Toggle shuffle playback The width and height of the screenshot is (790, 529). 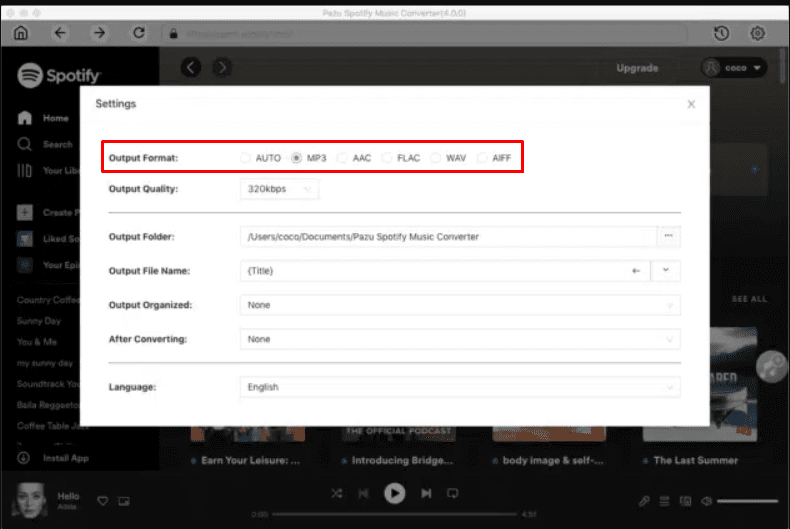tap(337, 493)
